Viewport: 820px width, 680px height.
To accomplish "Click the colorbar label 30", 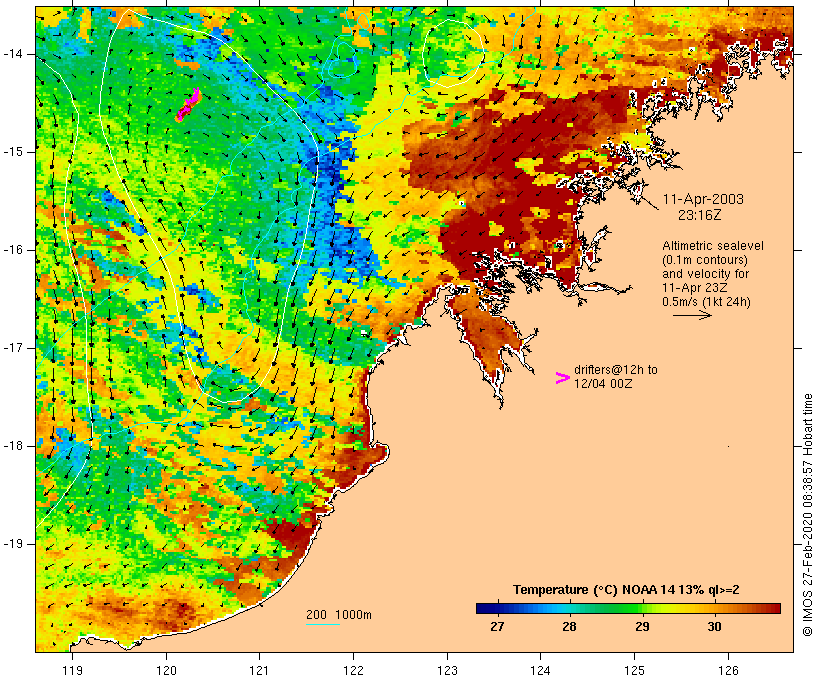I will pyautogui.click(x=714, y=626).
